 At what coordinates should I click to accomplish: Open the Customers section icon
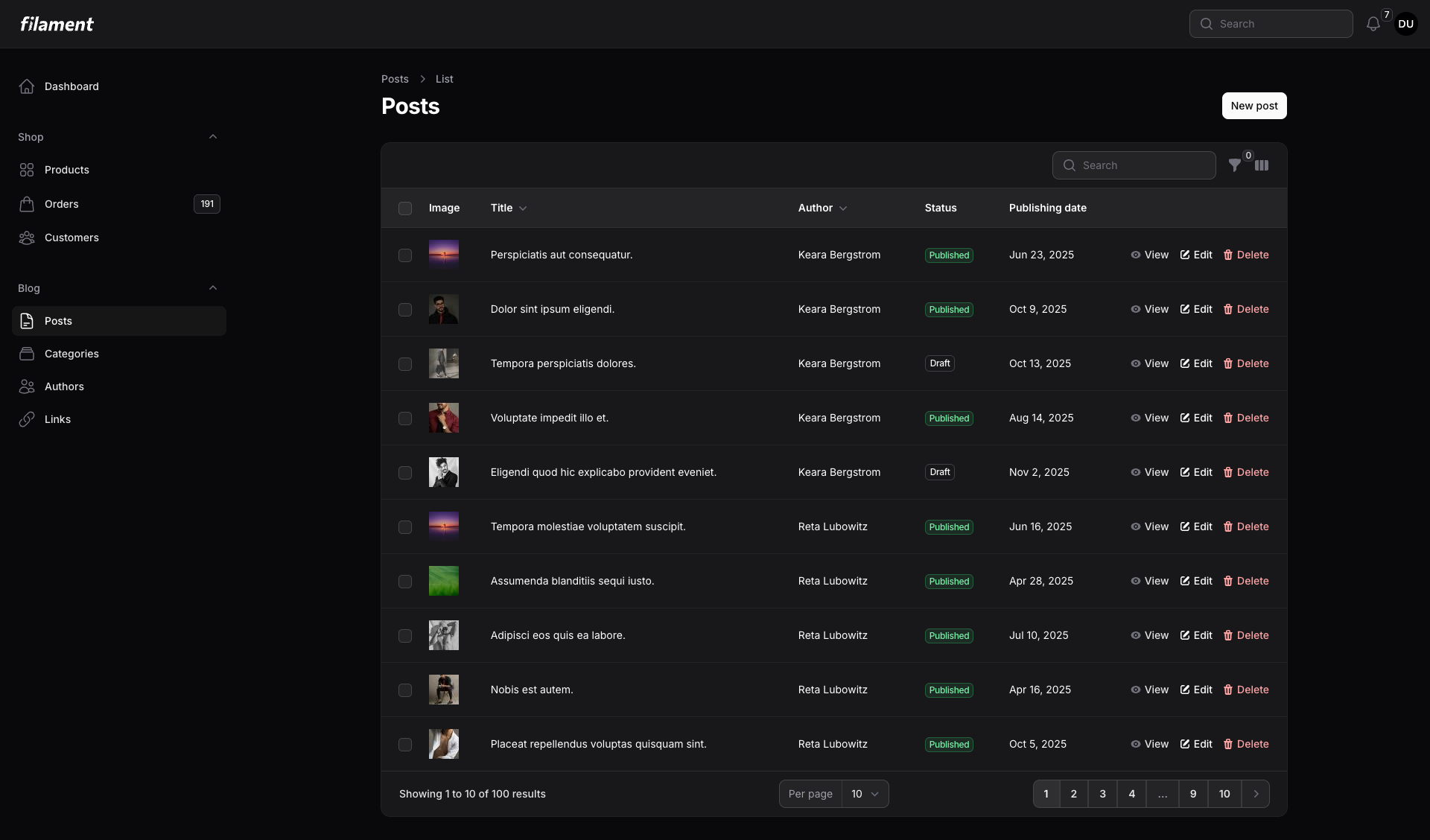(x=27, y=238)
